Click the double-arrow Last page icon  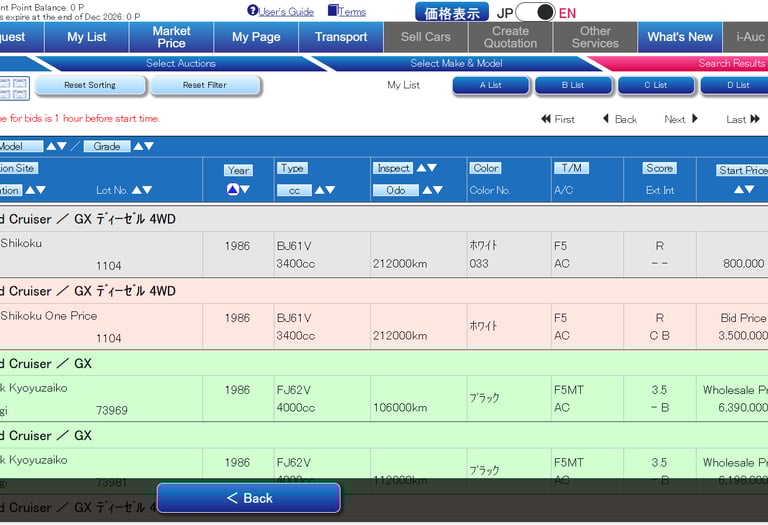pyautogui.click(x=755, y=119)
